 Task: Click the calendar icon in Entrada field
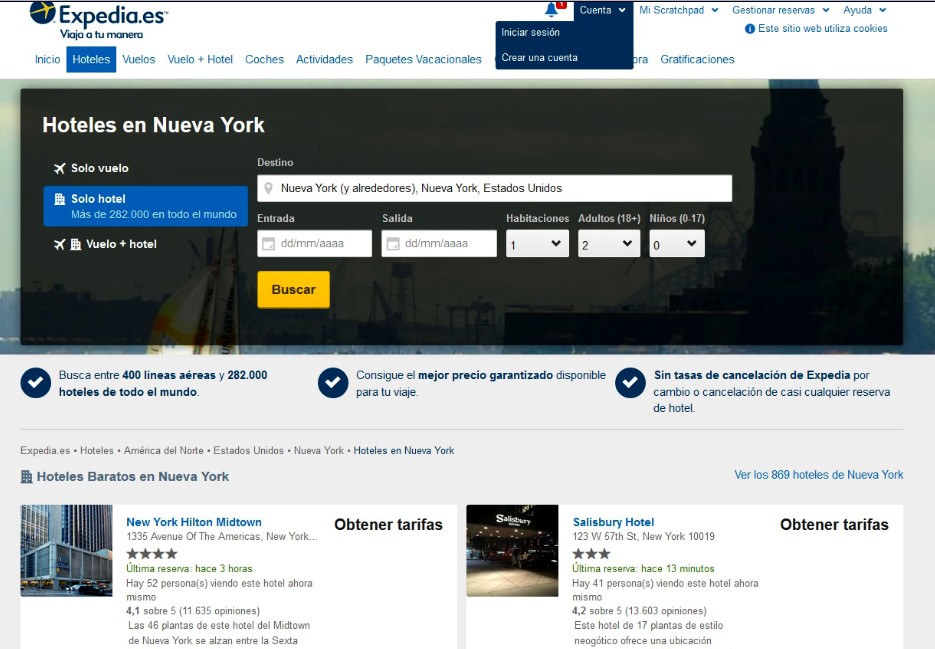(268, 244)
